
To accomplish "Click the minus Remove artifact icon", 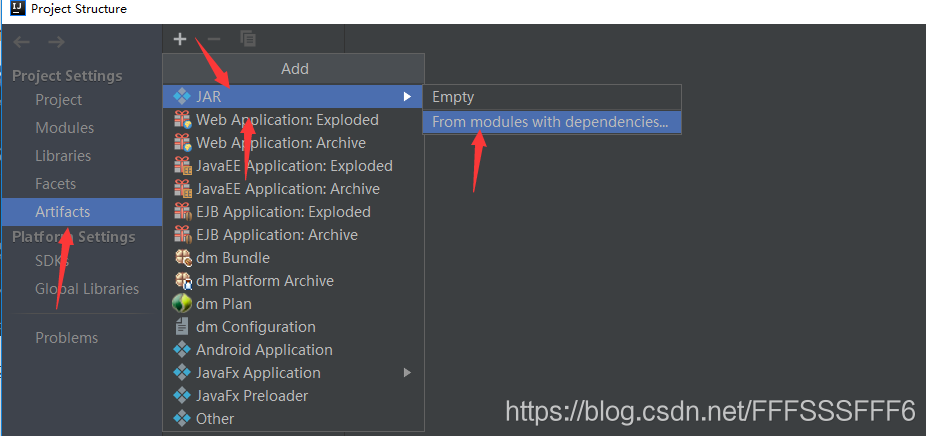I will (x=214, y=40).
